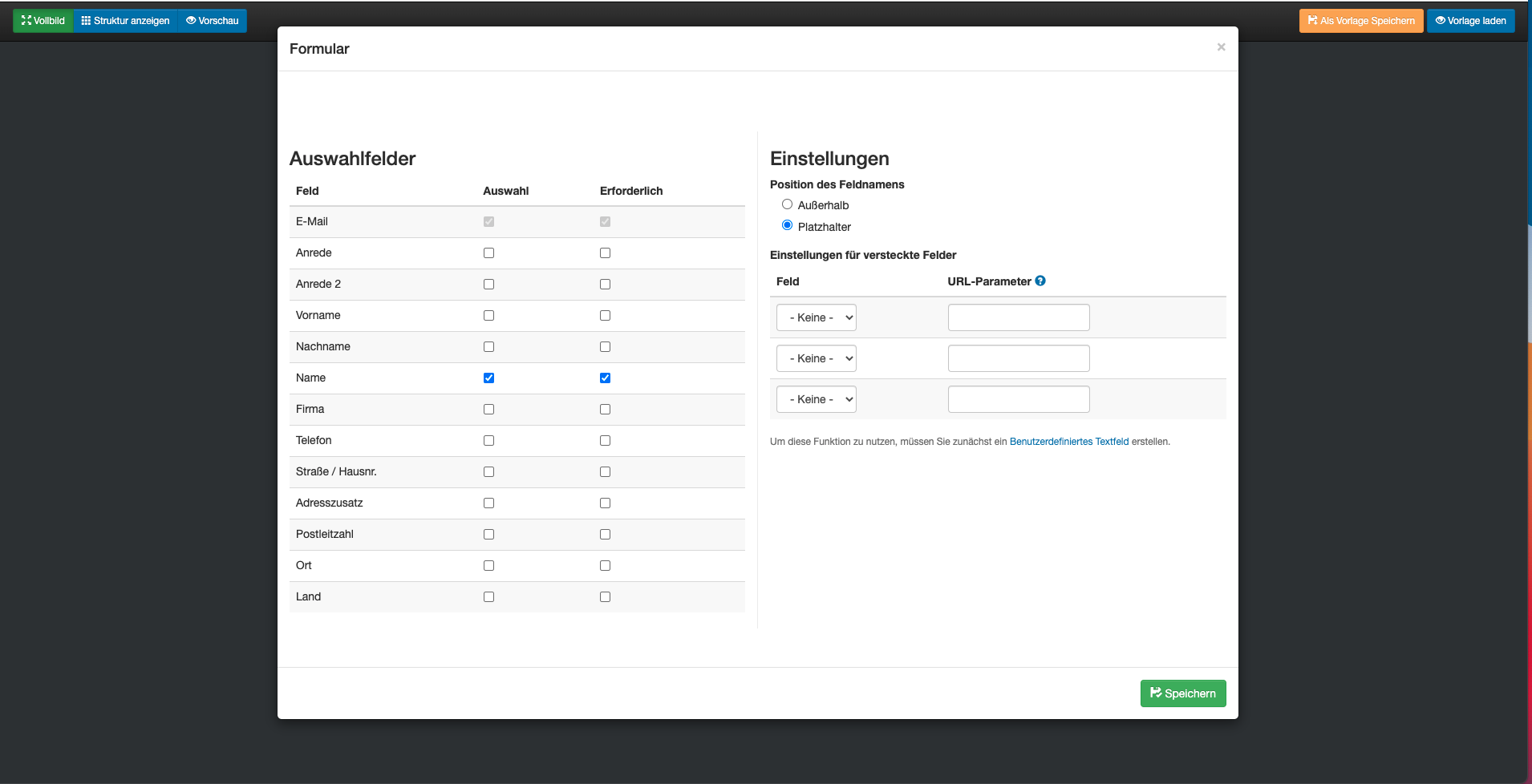1532x784 pixels.
Task: Expand the second hidden field Keine dropdown
Action: pyautogui.click(x=816, y=358)
